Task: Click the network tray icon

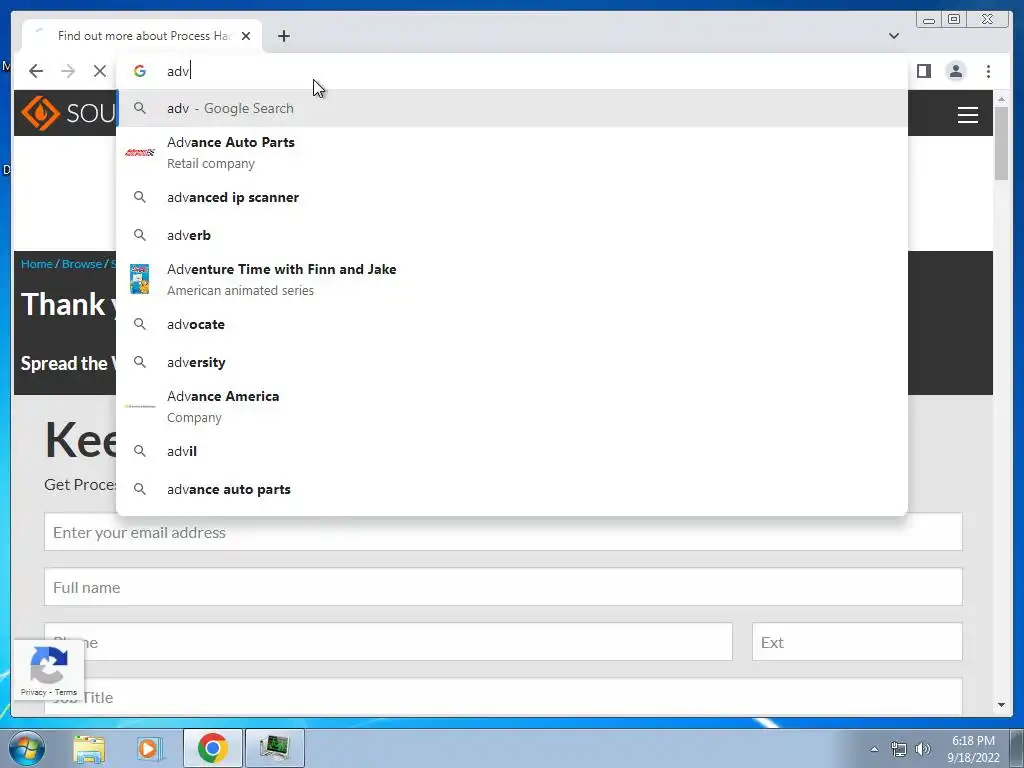Action: (x=899, y=749)
